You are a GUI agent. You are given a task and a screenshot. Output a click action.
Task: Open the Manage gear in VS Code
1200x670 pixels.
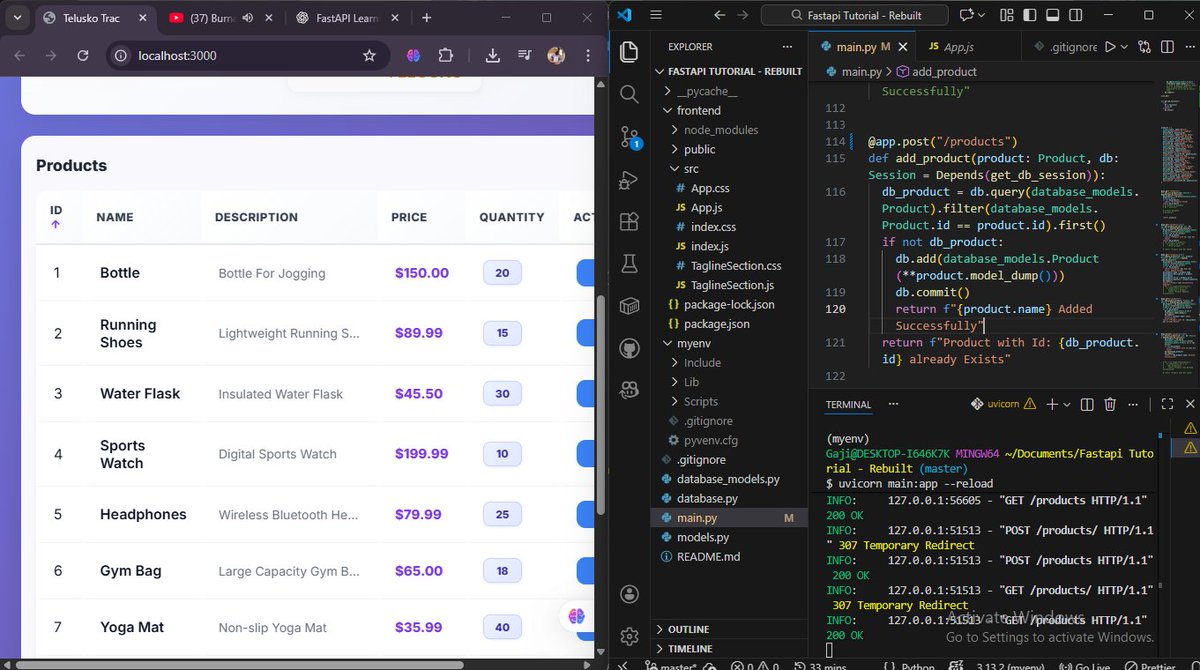(x=629, y=636)
